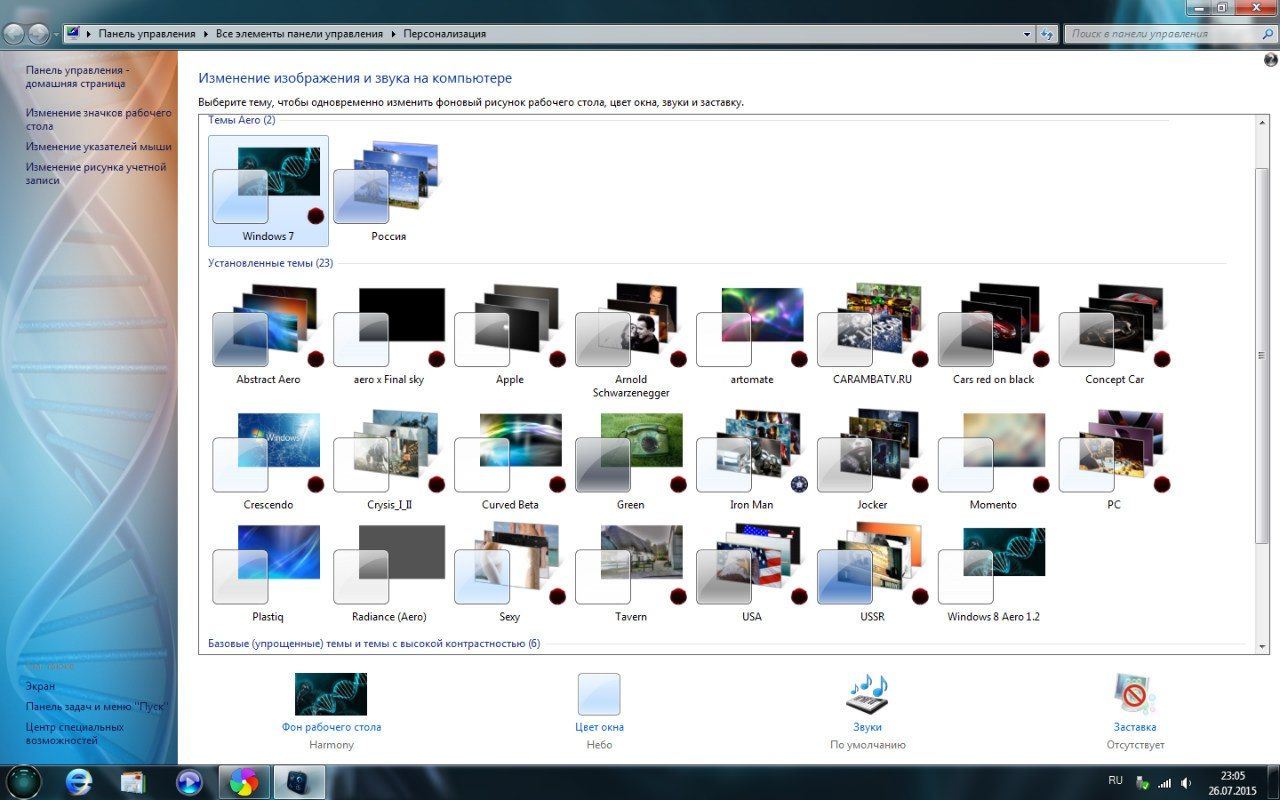Open Фон рабочего стола settings
The width and height of the screenshot is (1280, 800).
[x=331, y=727]
